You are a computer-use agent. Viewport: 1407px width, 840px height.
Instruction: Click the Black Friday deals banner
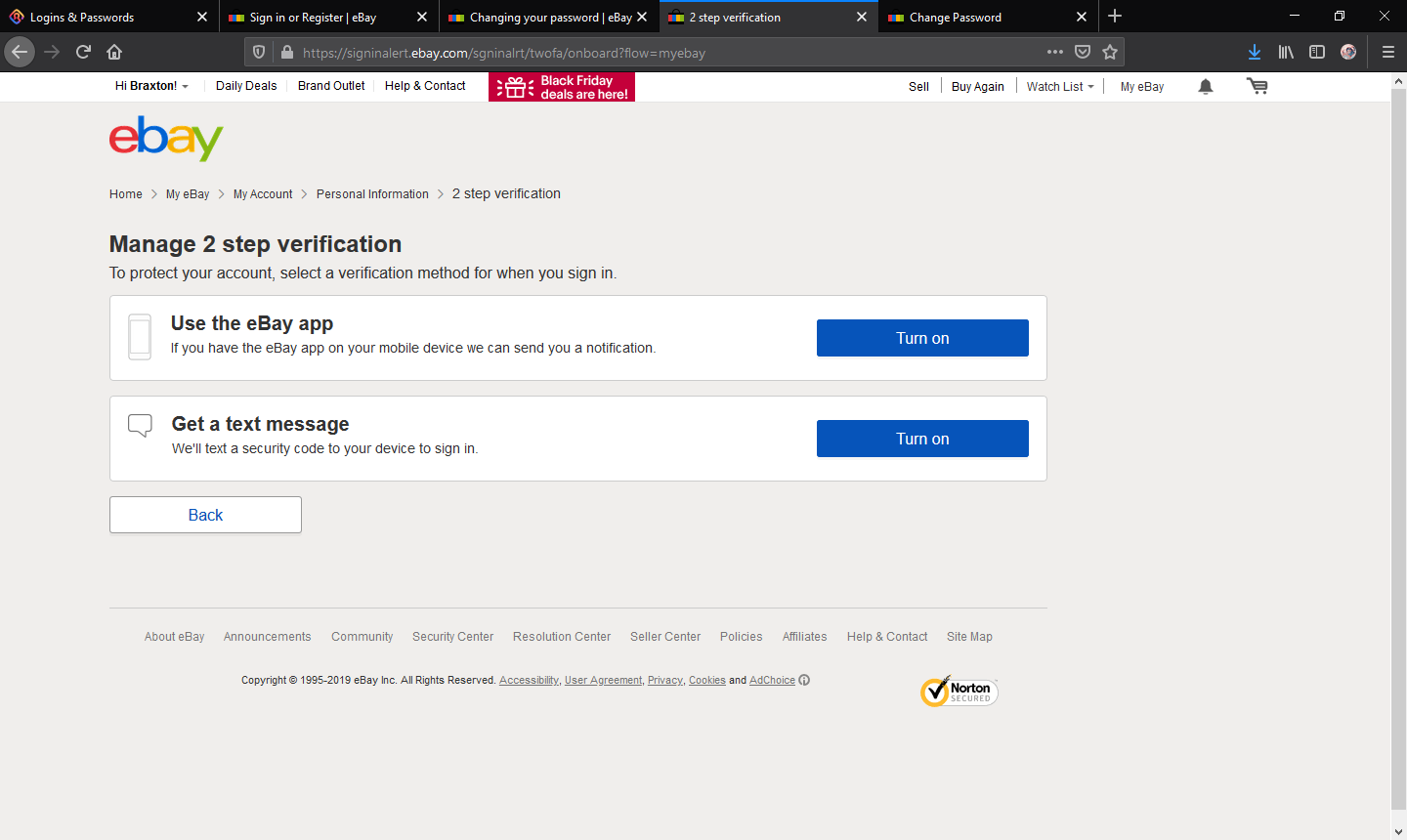click(562, 87)
